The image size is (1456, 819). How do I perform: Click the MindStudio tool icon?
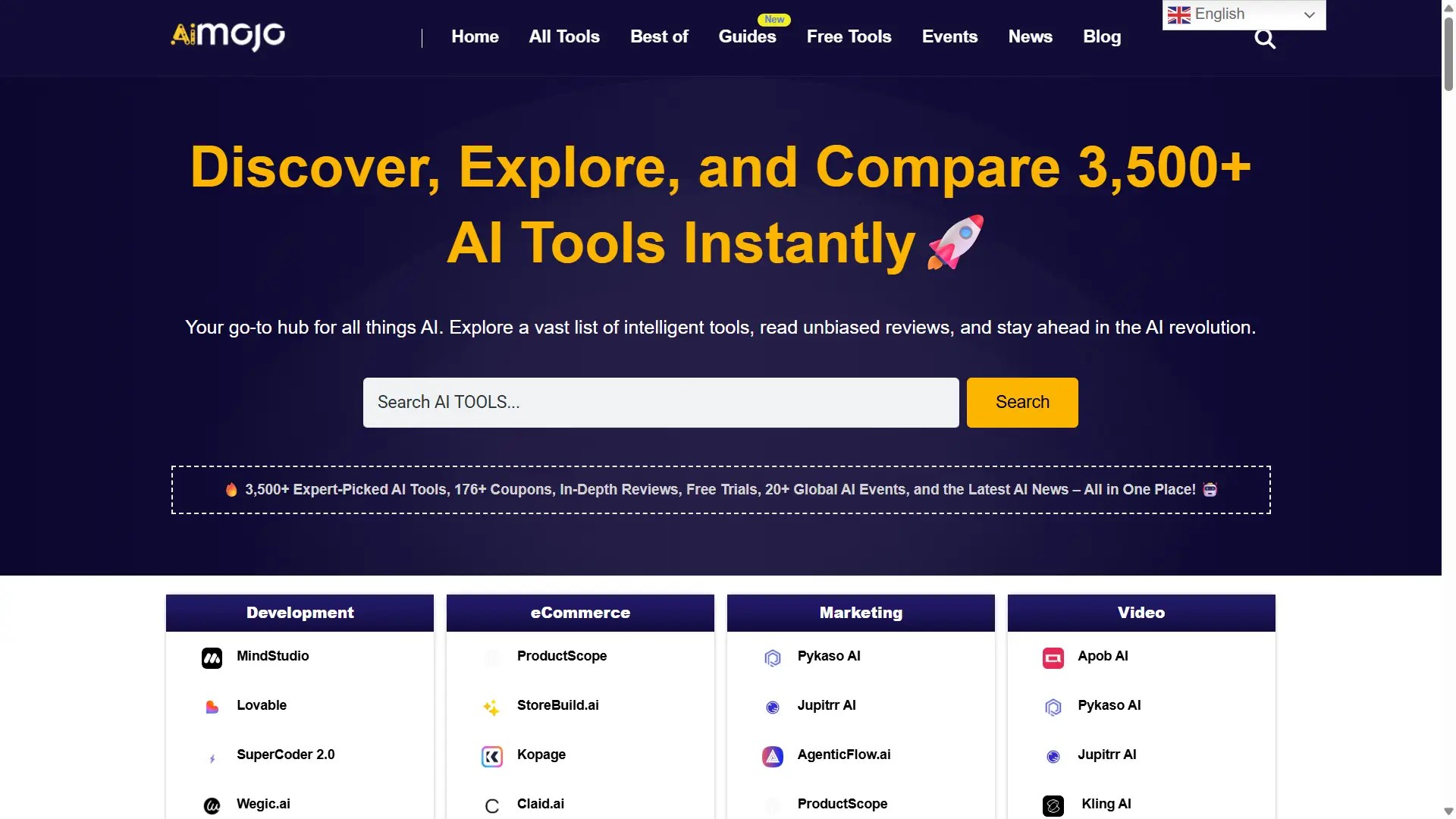click(x=212, y=658)
